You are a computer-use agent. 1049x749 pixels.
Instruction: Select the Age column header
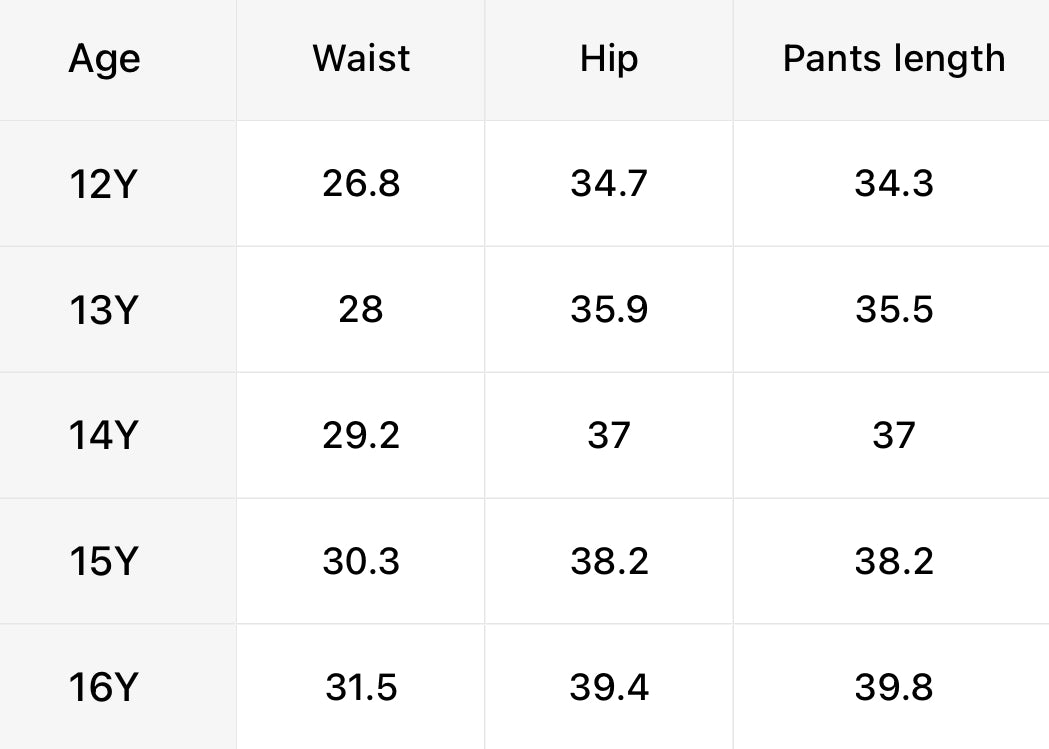click(104, 60)
